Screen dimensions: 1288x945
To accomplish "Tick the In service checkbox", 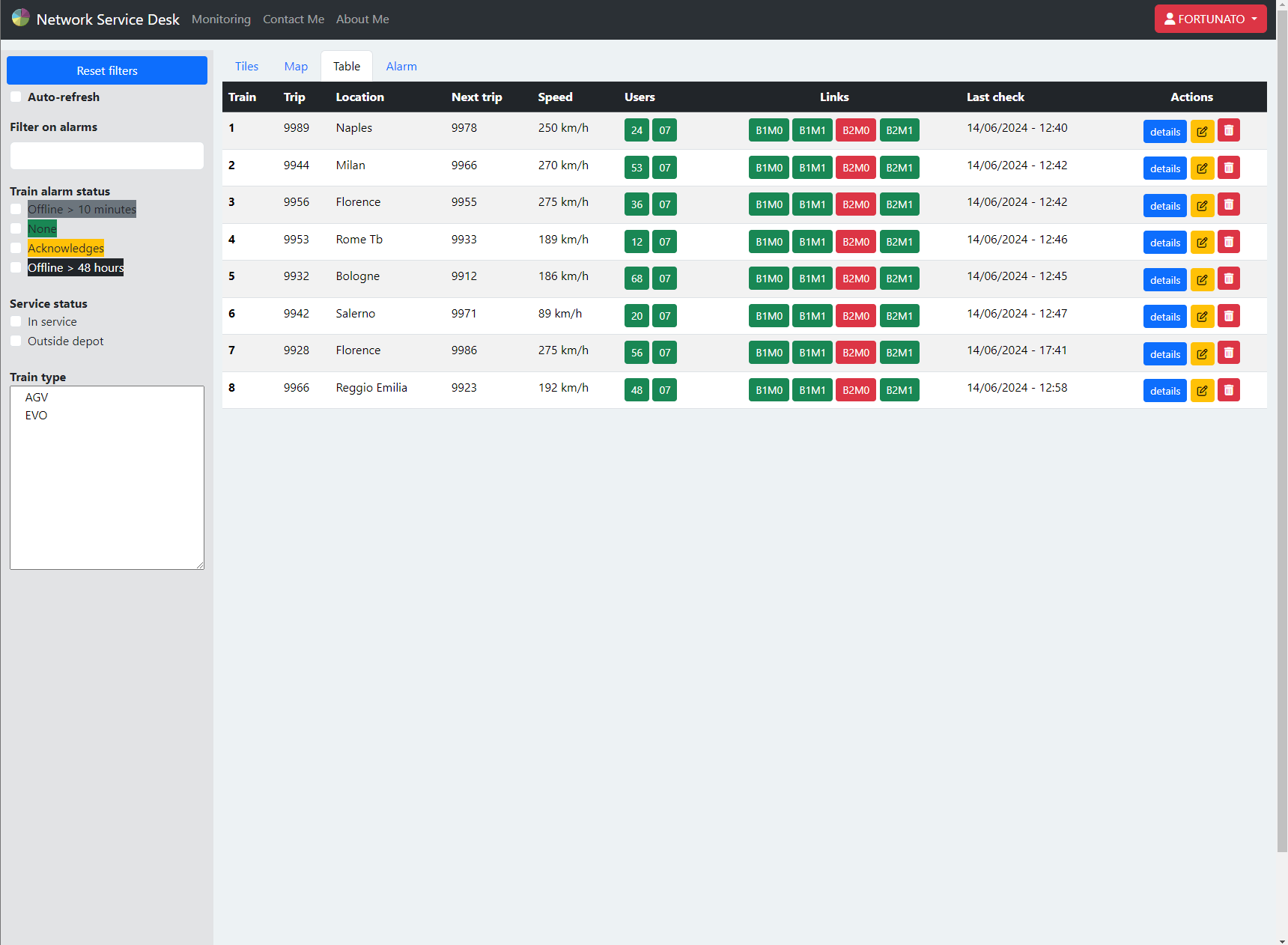I will pos(16,321).
